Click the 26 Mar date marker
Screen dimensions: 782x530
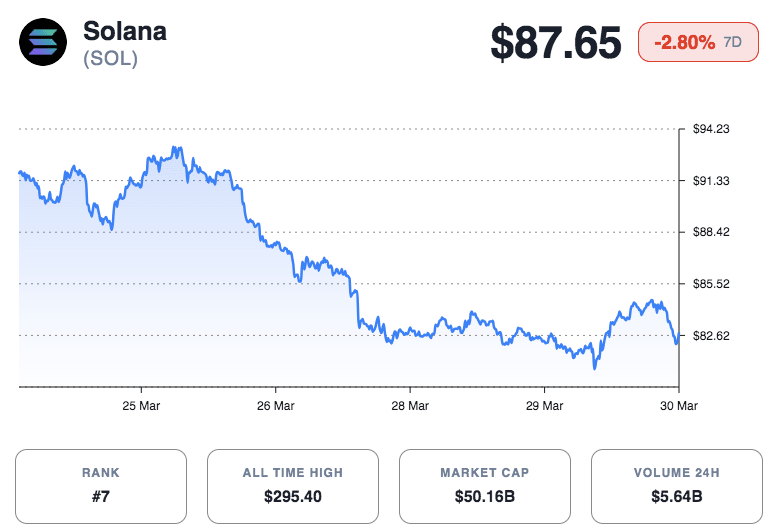(x=275, y=406)
